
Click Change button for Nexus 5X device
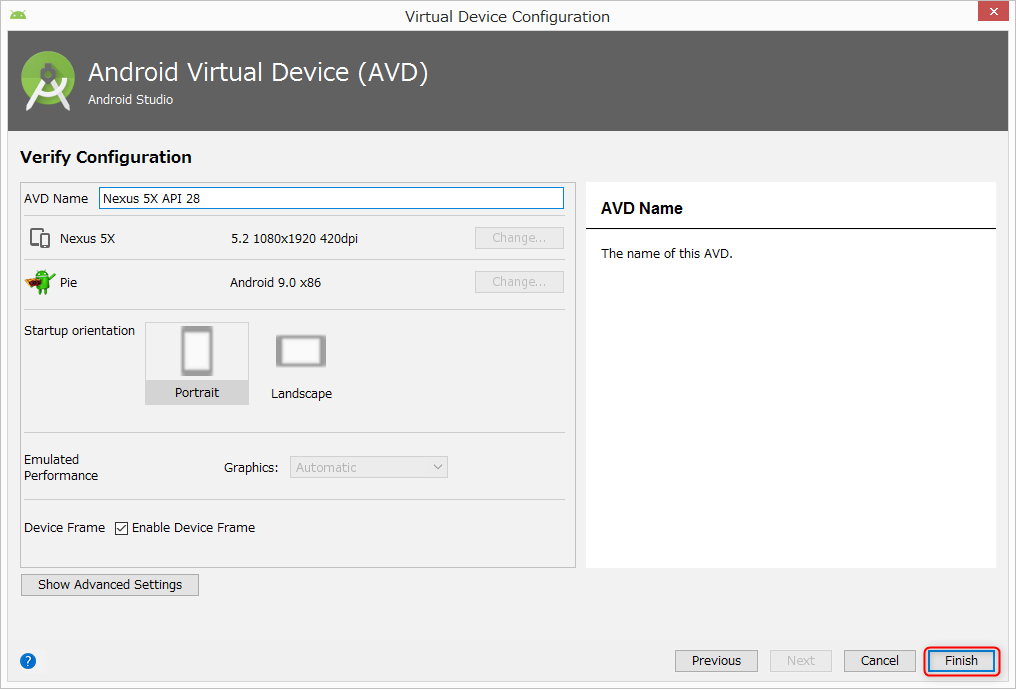(519, 238)
